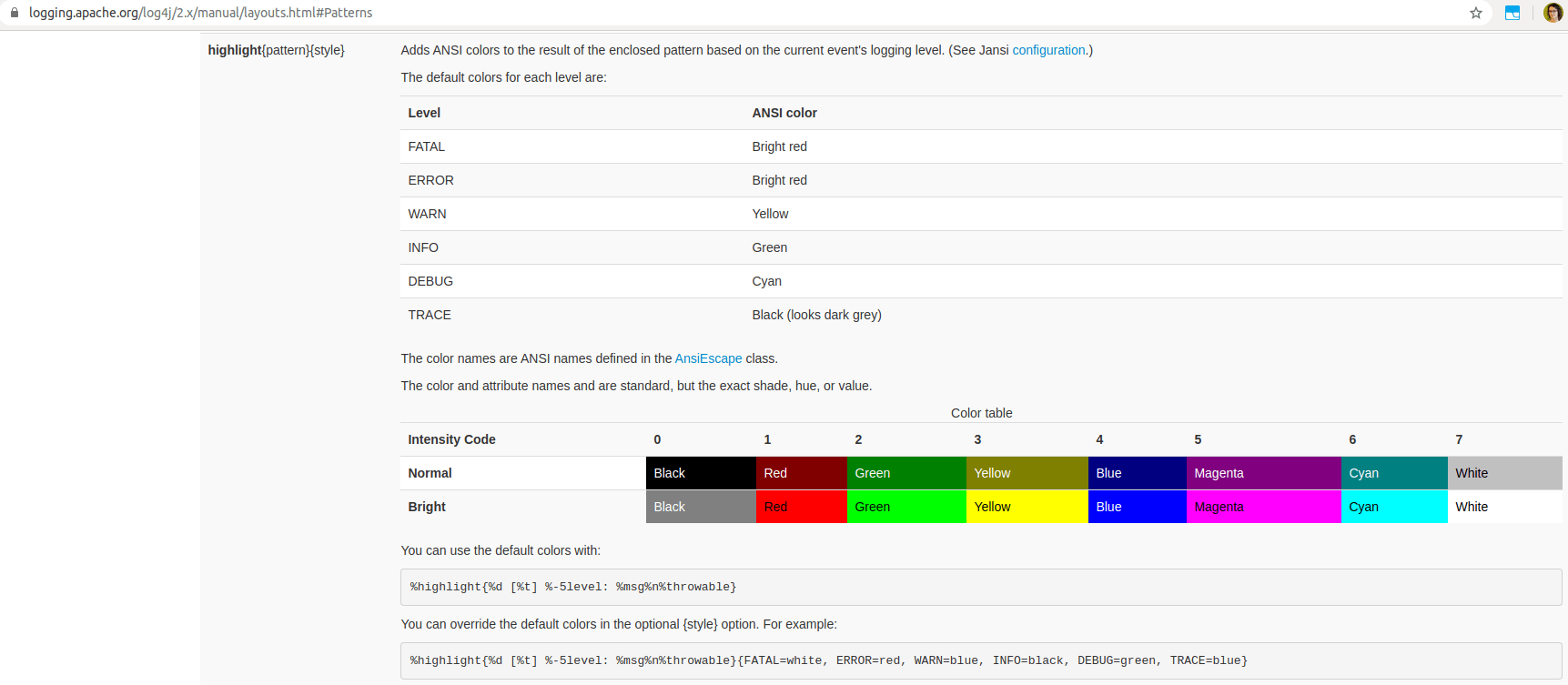Open the user profile avatar
The width and height of the screenshot is (1568, 685).
(x=1553, y=13)
